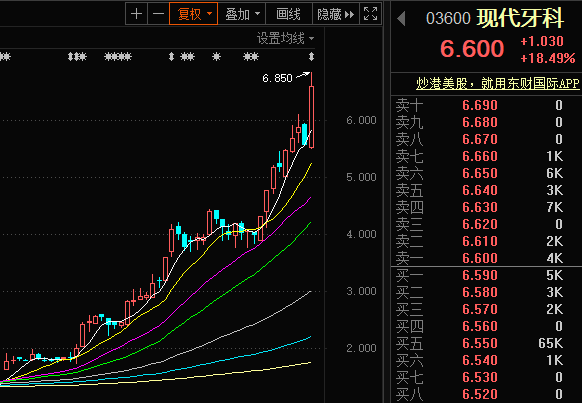Screen dimensions: 582x403
Task: Select 买六 price 6.540
Action: 480,360
